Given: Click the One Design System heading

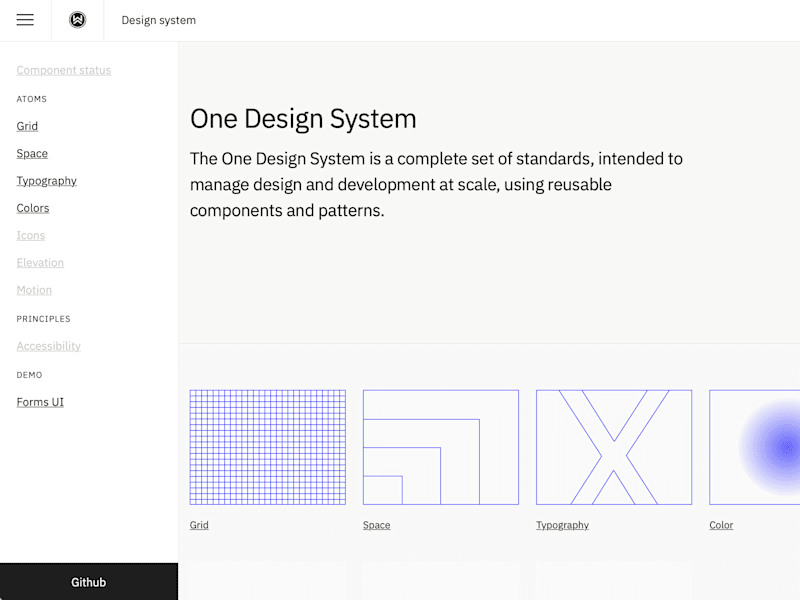Looking at the screenshot, I should 303,119.
